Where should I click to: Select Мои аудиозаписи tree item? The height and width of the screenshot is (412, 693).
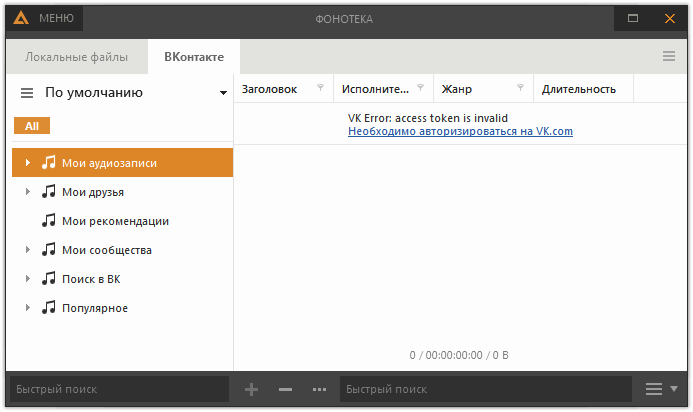[122, 163]
